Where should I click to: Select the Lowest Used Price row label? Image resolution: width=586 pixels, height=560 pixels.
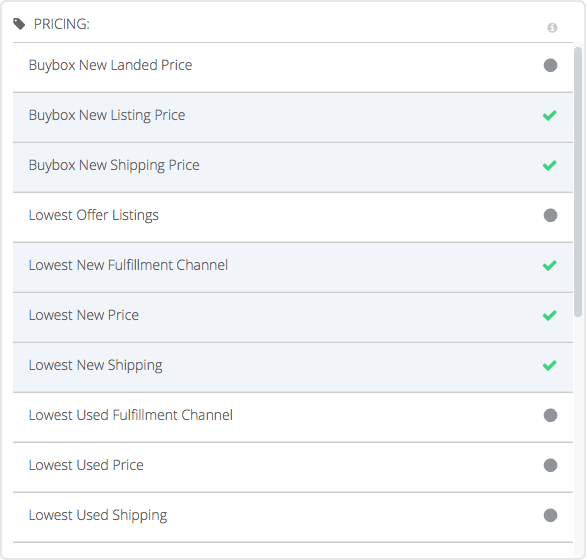click(x=86, y=465)
